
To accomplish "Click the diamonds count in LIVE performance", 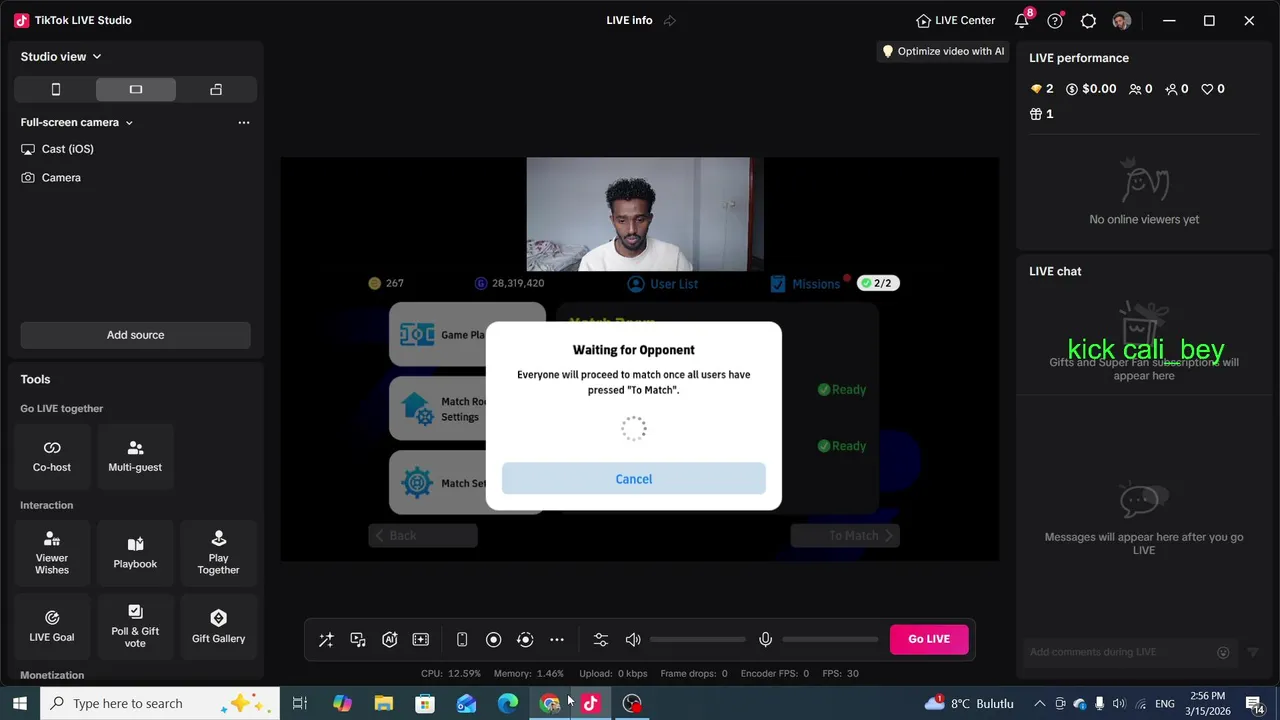I will point(1042,89).
